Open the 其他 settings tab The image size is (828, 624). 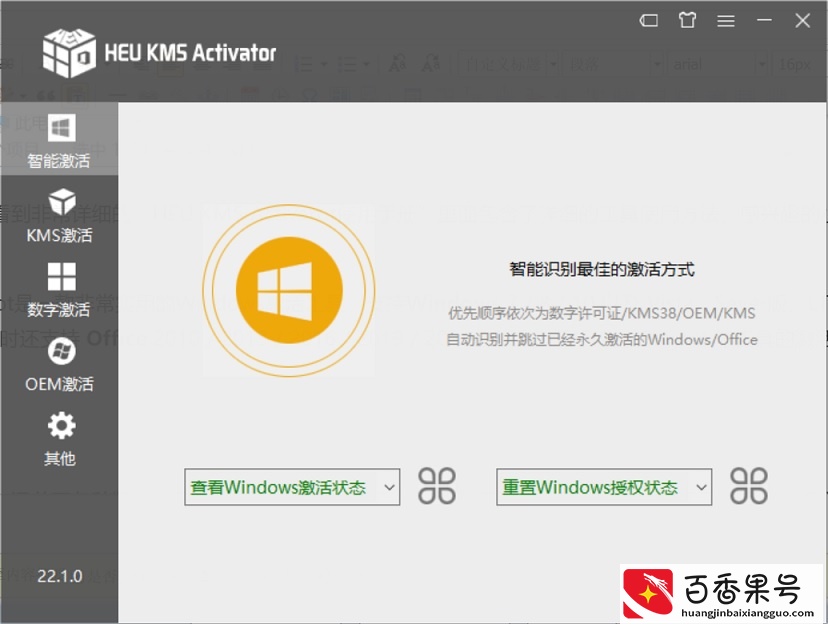click(x=59, y=439)
